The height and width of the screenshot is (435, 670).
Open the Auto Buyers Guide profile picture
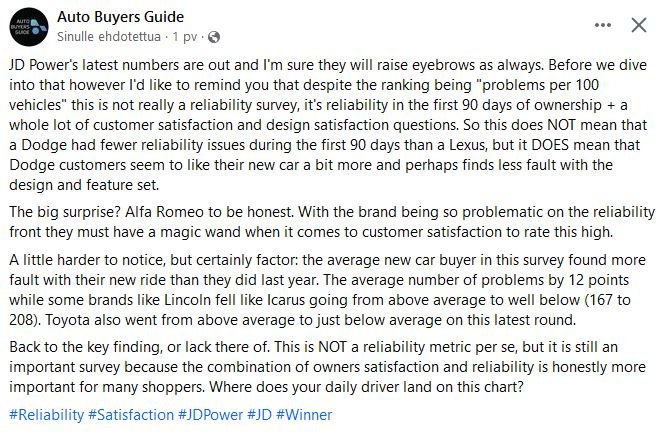29,27
